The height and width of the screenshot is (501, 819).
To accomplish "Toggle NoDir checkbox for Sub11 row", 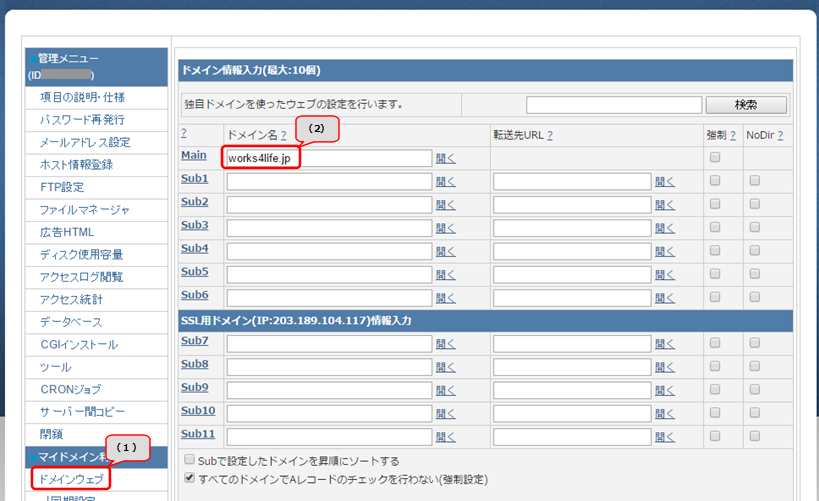I will pyautogui.click(x=755, y=436).
